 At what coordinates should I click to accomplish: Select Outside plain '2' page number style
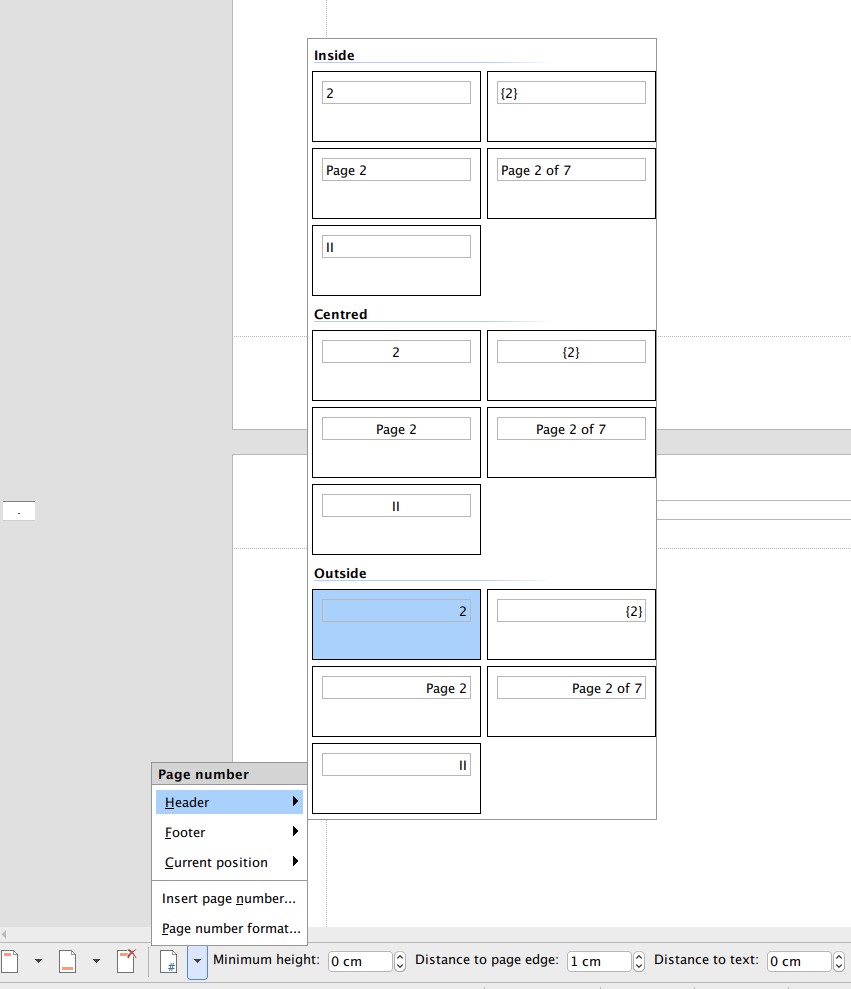(396, 624)
